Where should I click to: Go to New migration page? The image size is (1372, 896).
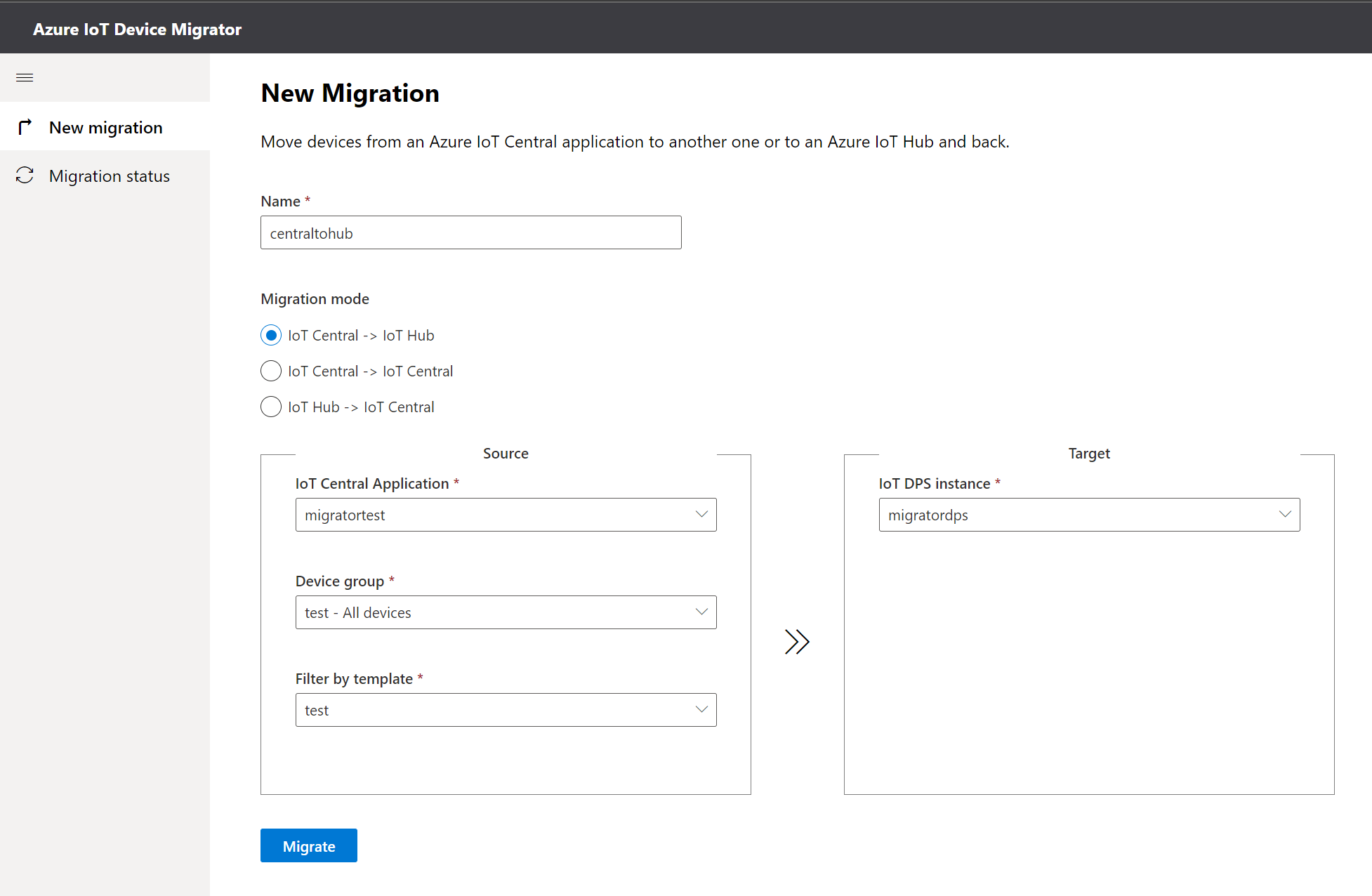[105, 127]
